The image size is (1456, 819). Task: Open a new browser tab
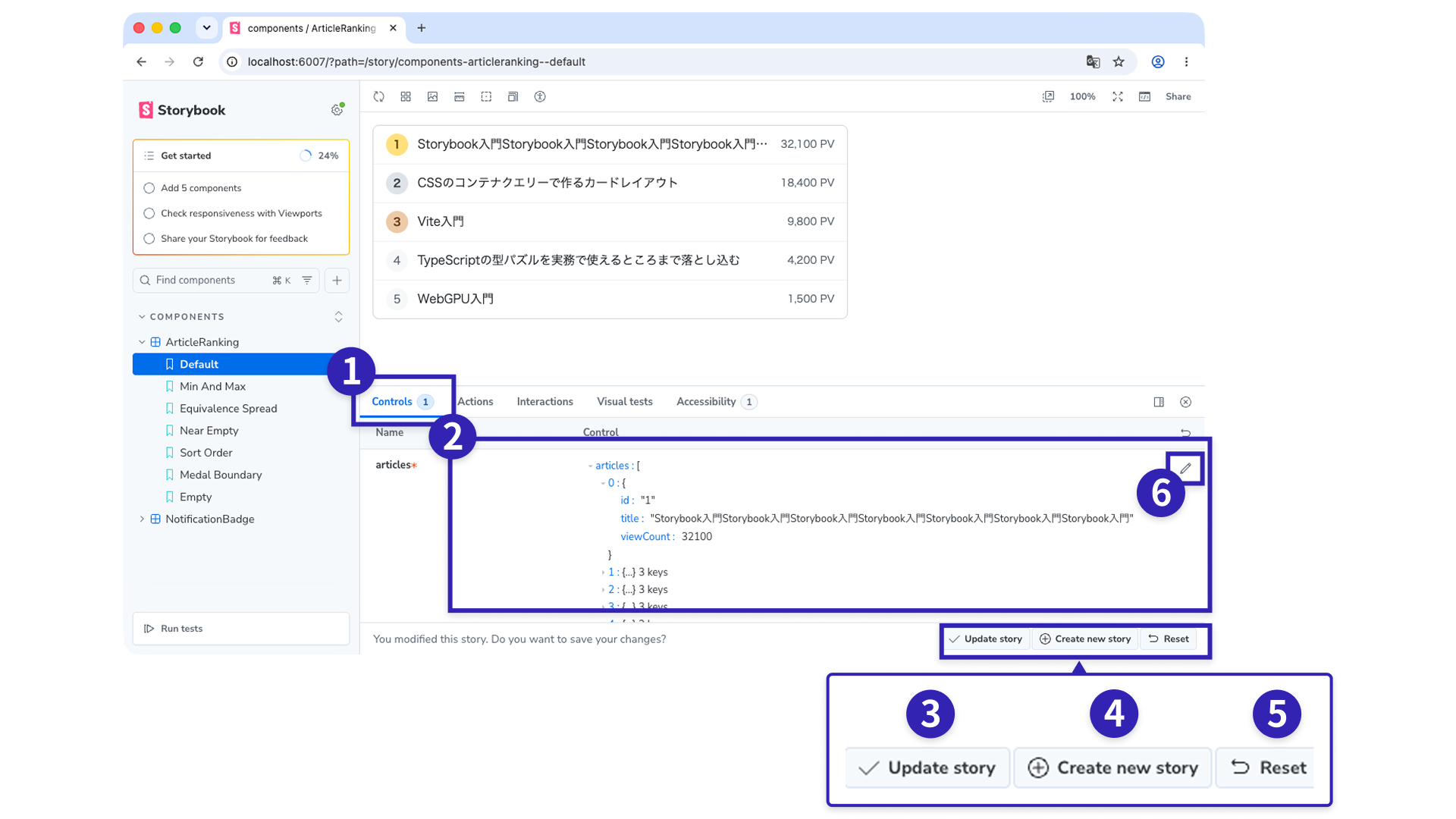point(422,28)
